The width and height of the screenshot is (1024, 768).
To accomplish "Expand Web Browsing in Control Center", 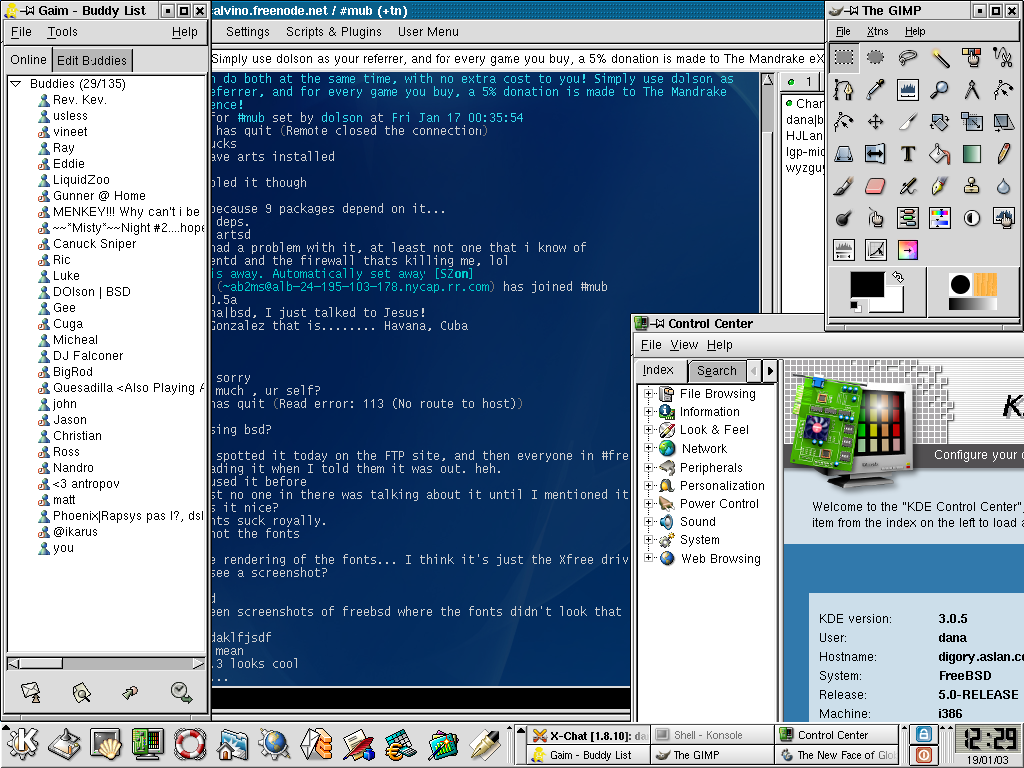I will point(648,558).
